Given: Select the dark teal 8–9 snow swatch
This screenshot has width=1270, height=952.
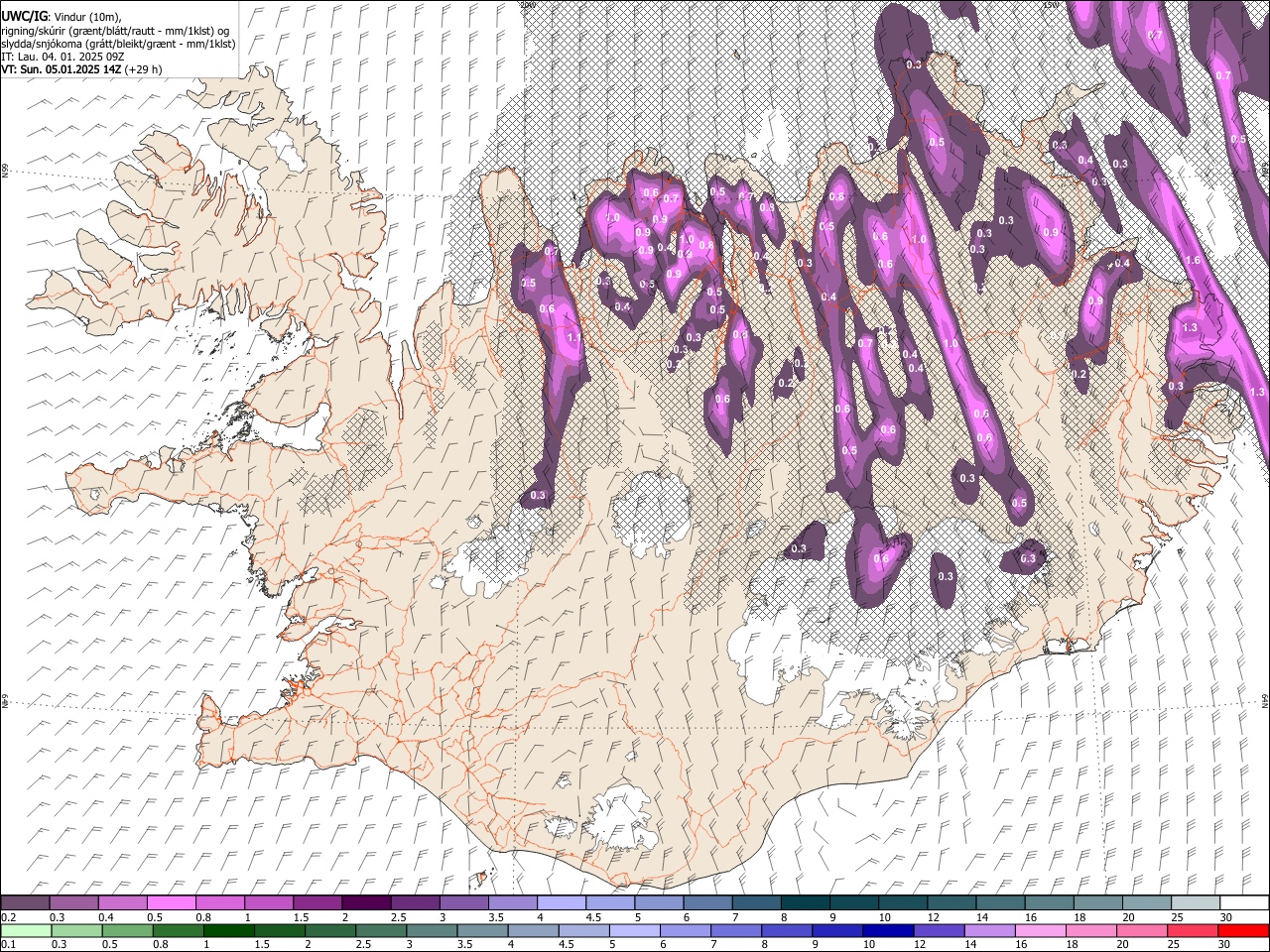Looking at the screenshot, I should tap(804, 902).
